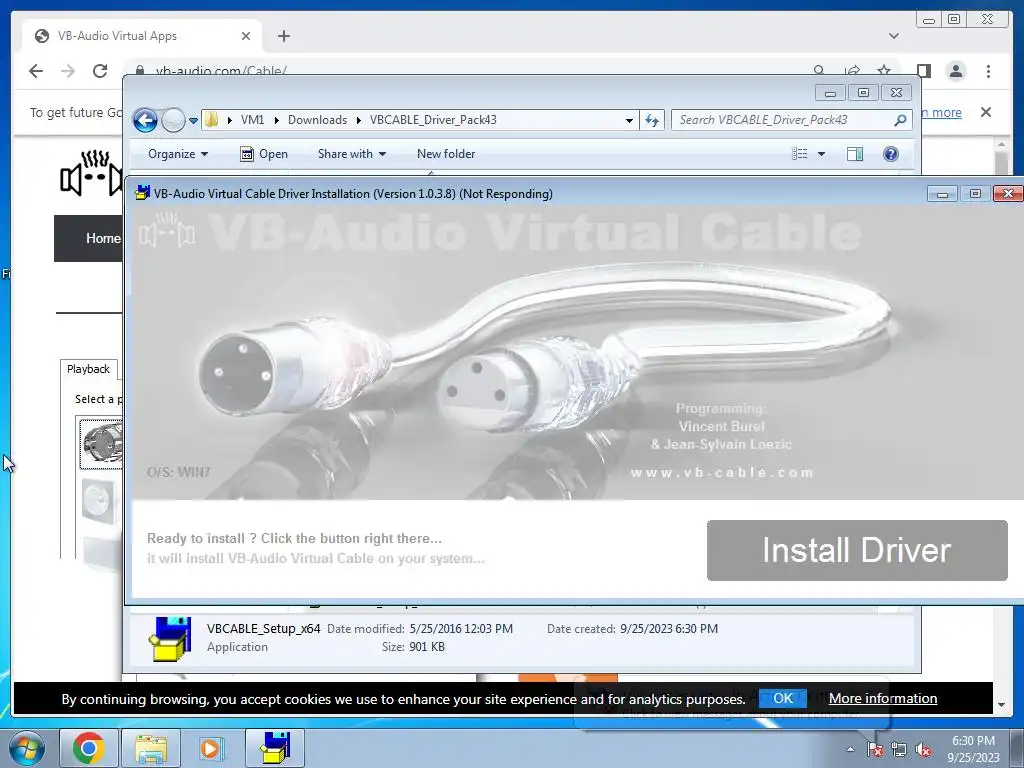
Task: Open Explorer recent locations dropdown arrow
Action: pos(193,121)
